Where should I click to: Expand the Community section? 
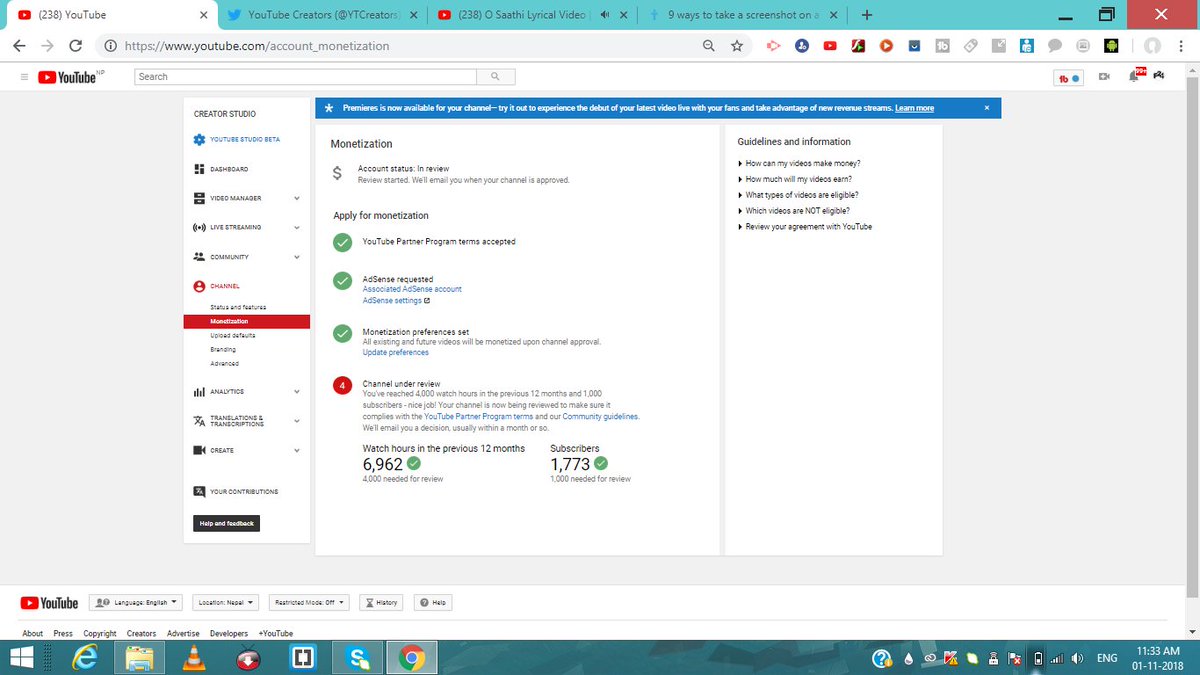tap(297, 257)
